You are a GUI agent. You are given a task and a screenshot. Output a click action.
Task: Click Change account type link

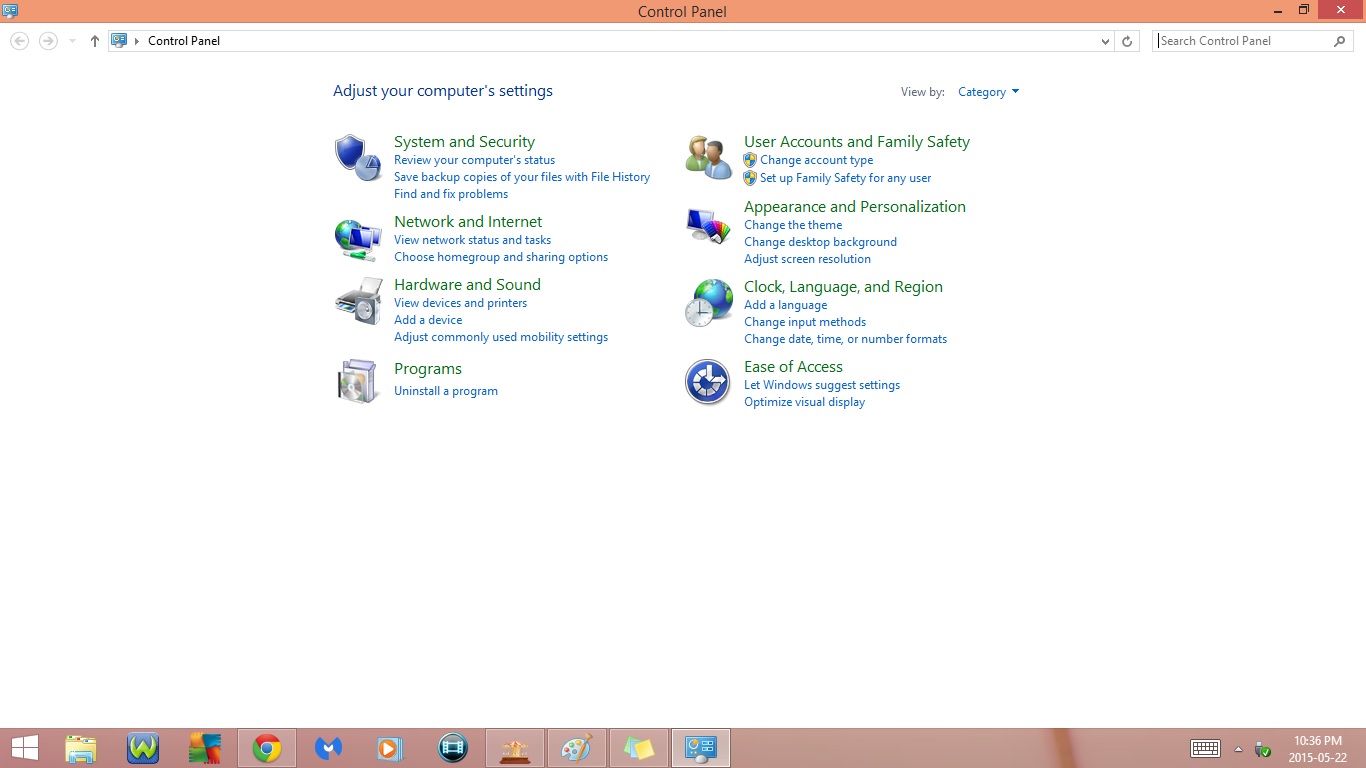click(816, 160)
